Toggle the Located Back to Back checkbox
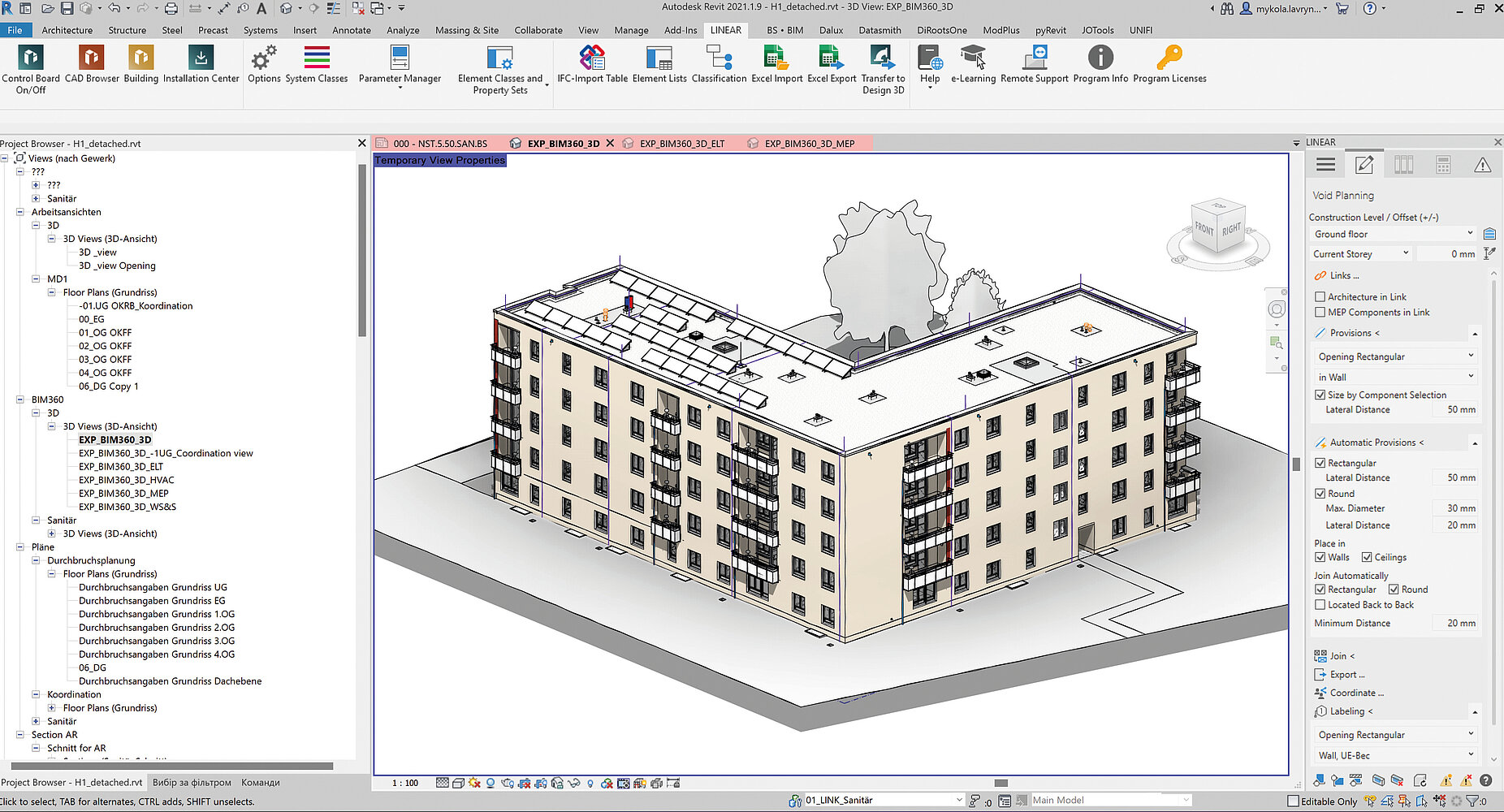The width and height of the screenshot is (1504, 812). click(x=1320, y=605)
